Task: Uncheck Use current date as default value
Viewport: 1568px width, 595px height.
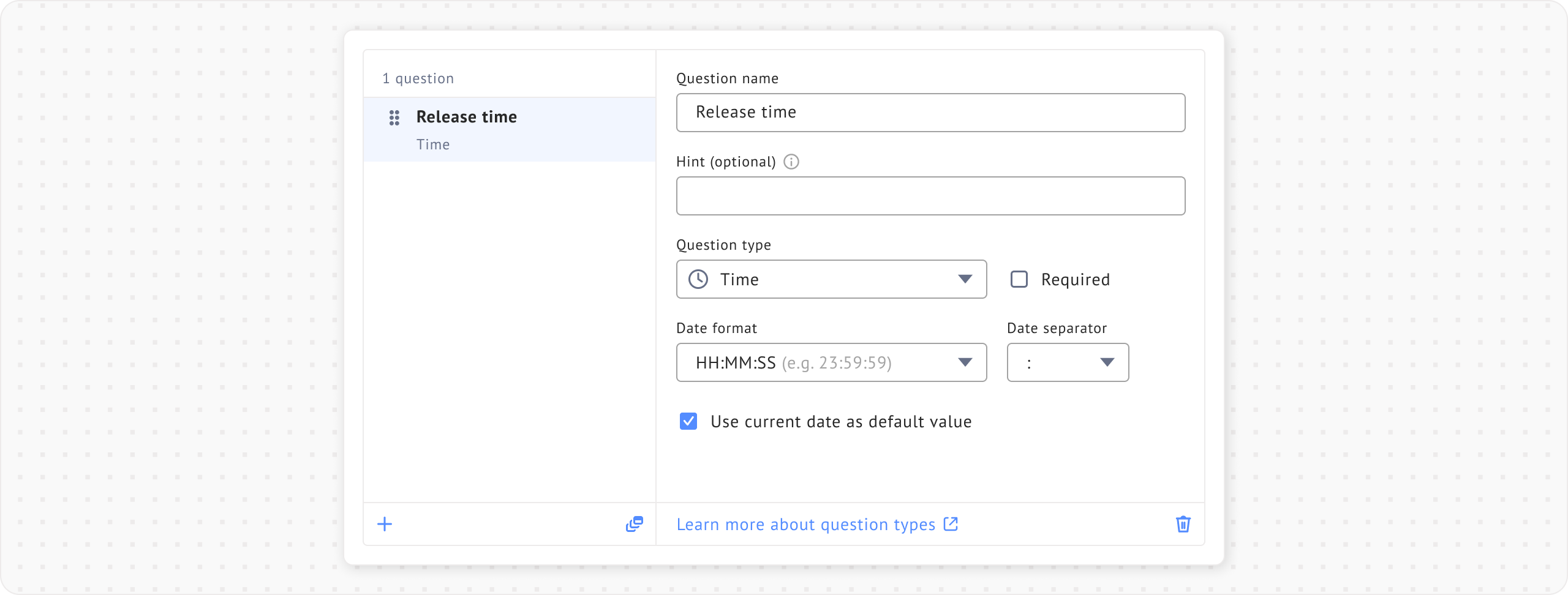Action: [688, 421]
